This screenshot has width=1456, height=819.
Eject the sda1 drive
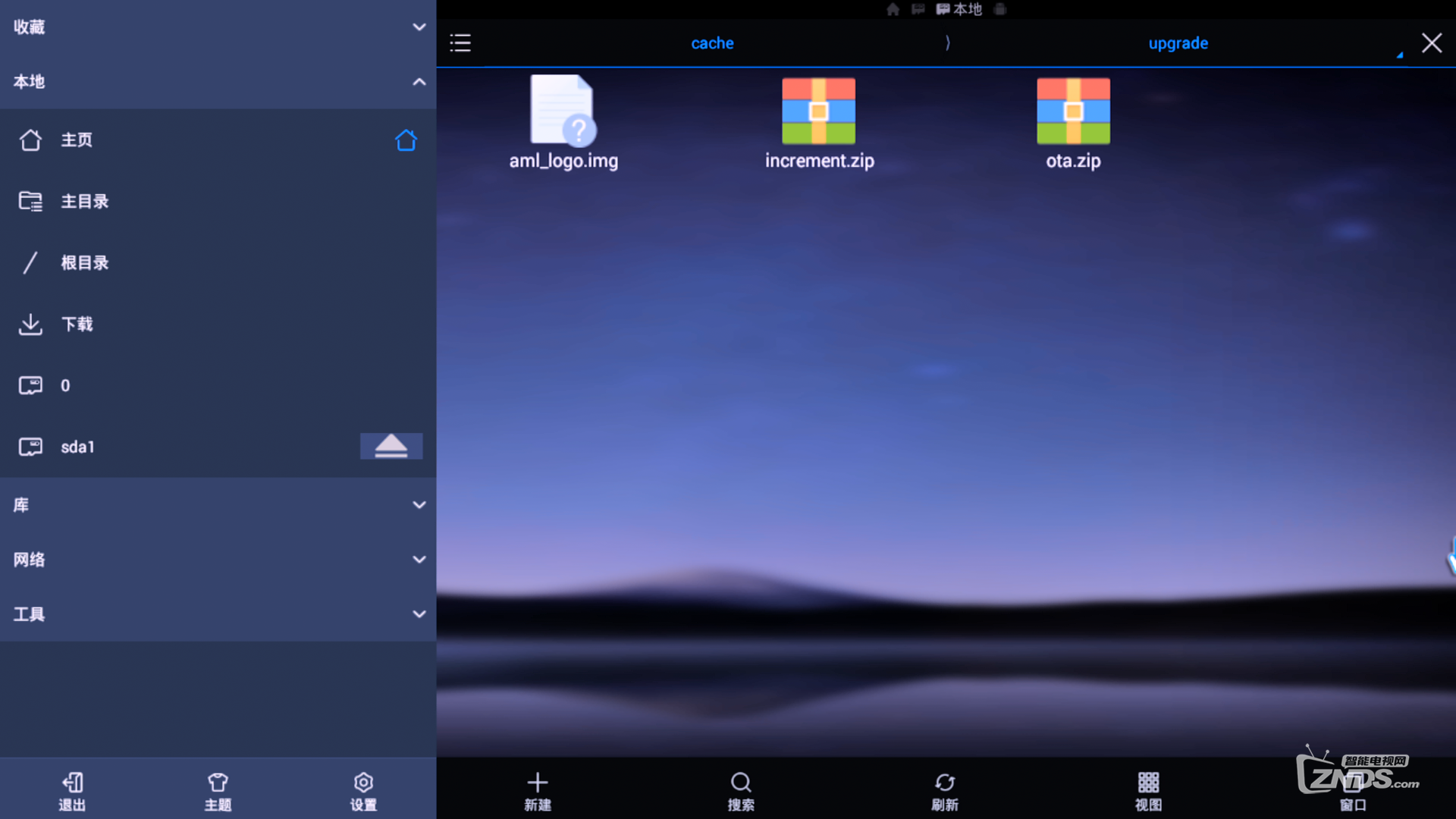pyautogui.click(x=390, y=446)
